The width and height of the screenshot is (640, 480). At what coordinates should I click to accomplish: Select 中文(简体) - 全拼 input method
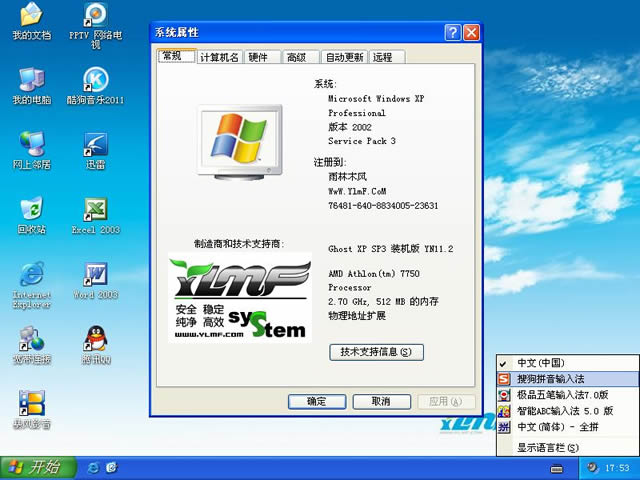tap(567, 427)
